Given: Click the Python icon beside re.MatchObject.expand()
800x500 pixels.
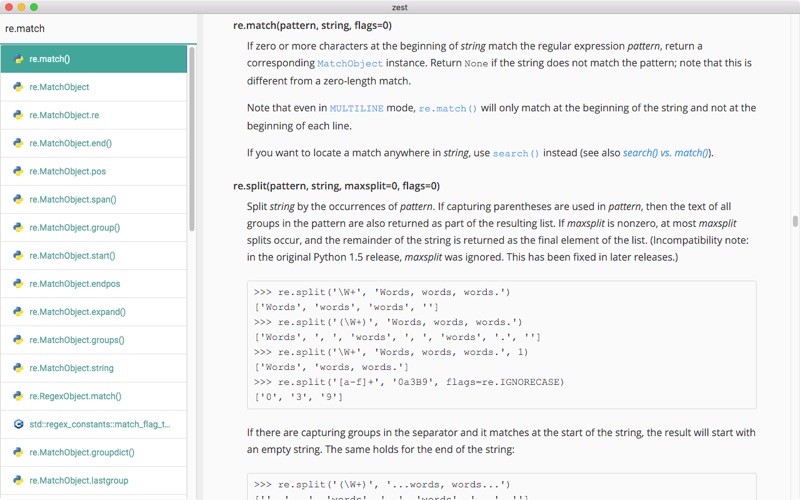Looking at the screenshot, I should tap(18, 312).
